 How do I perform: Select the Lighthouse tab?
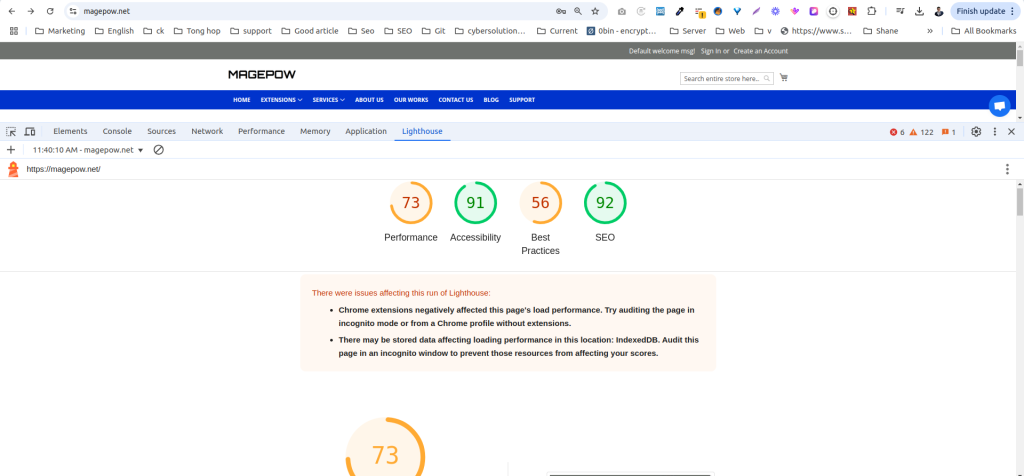click(x=423, y=131)
